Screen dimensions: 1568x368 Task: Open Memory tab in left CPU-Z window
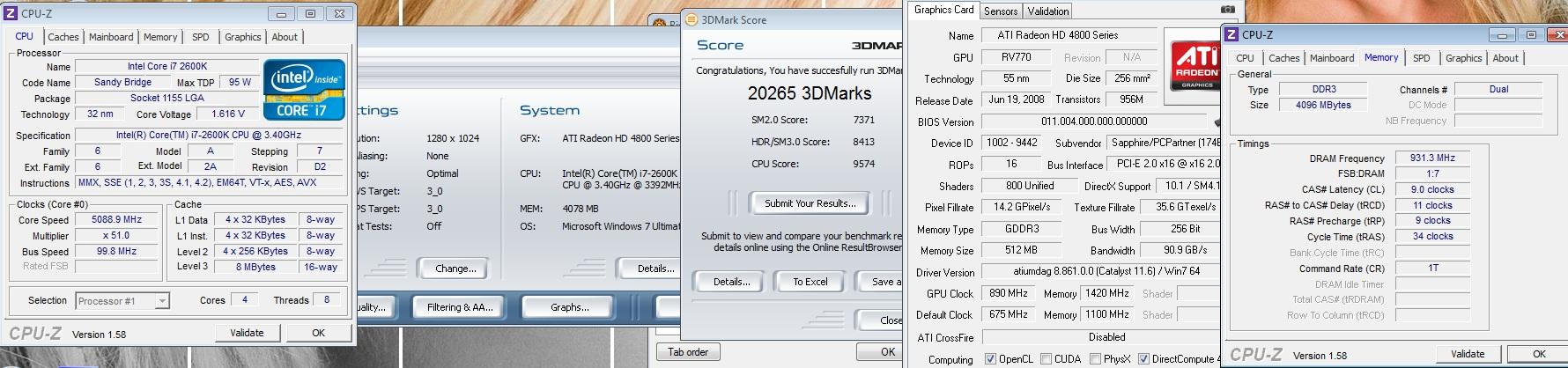(160, 37)
